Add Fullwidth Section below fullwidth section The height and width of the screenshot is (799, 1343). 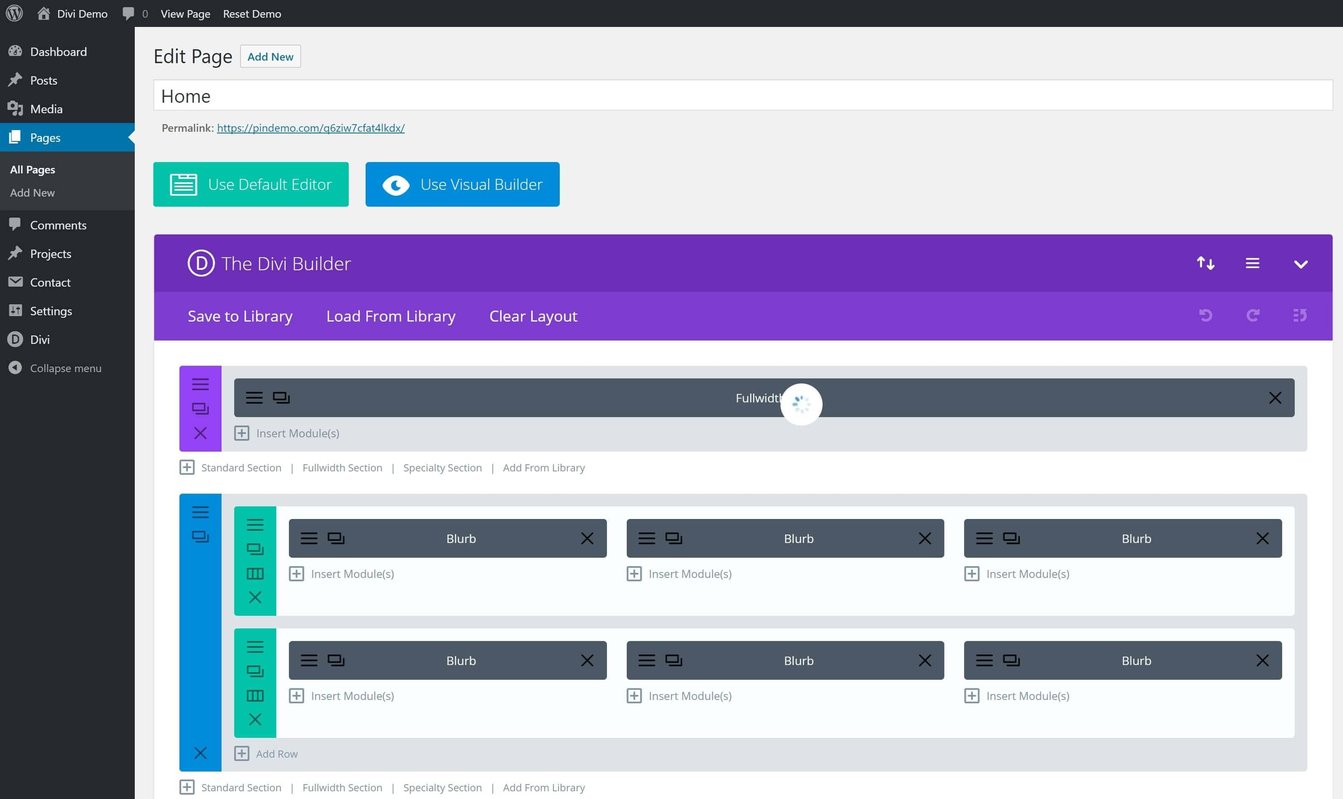click(x=342, y=468)
